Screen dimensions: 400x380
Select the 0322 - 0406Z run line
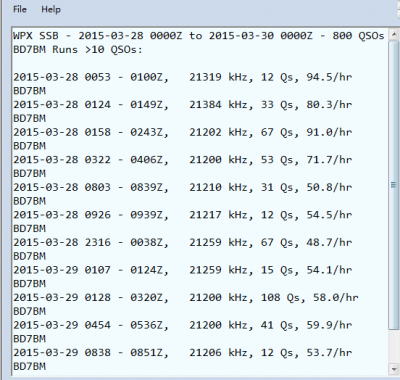click(x=183, y=160)
